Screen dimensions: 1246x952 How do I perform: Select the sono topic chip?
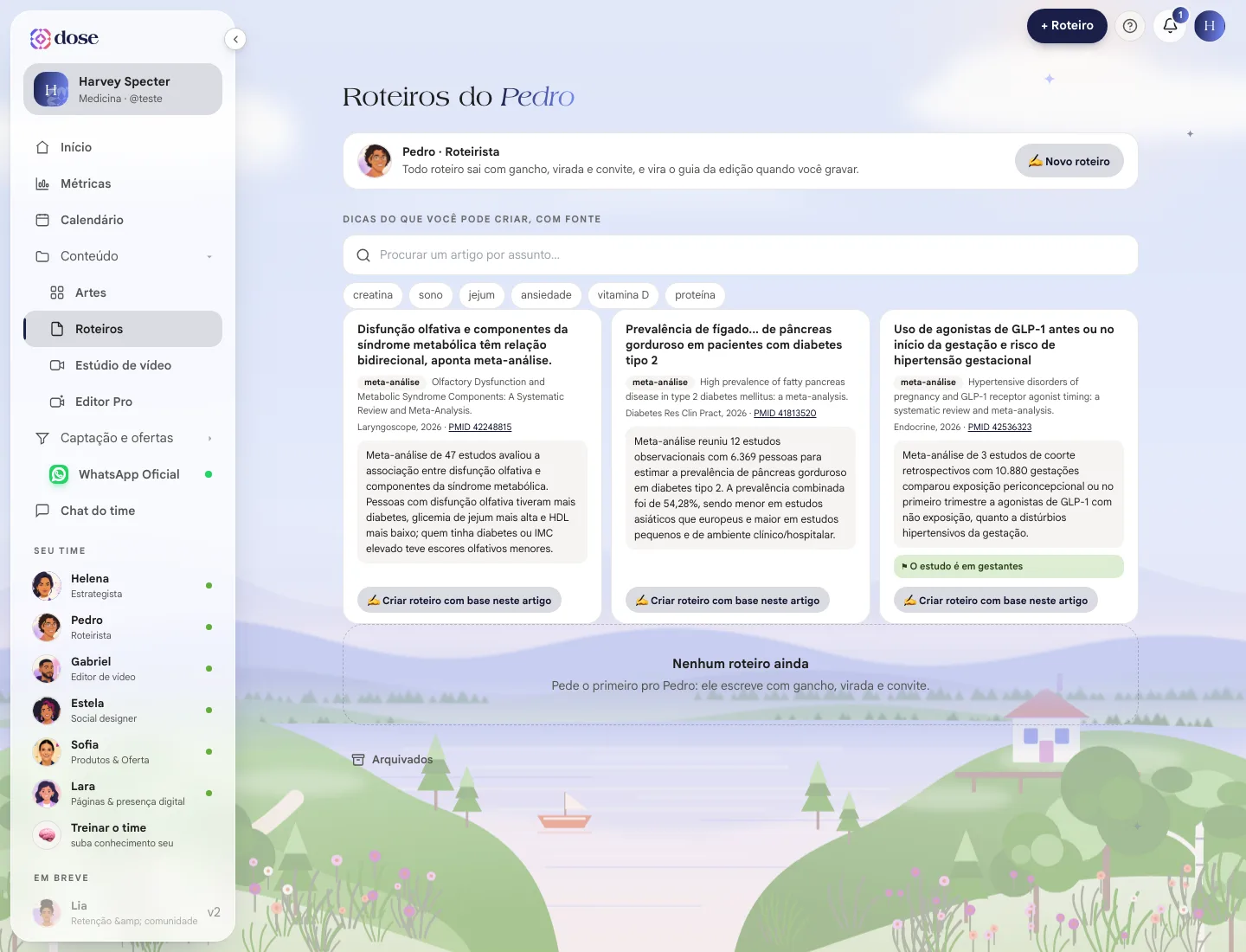431,295
